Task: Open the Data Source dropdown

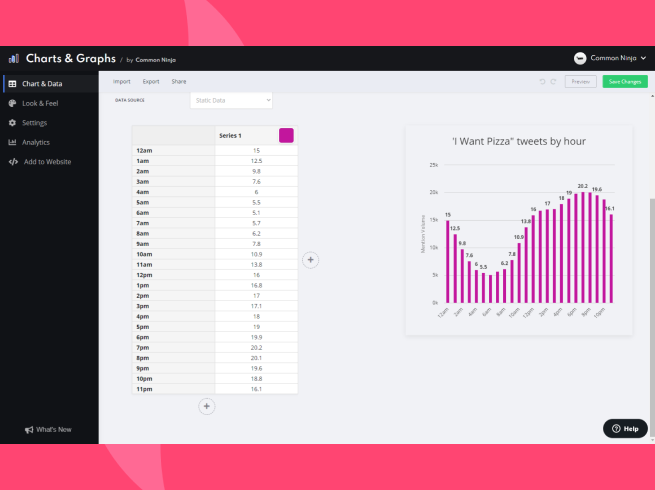Action: pyautogui.click(x=231, y=100)
